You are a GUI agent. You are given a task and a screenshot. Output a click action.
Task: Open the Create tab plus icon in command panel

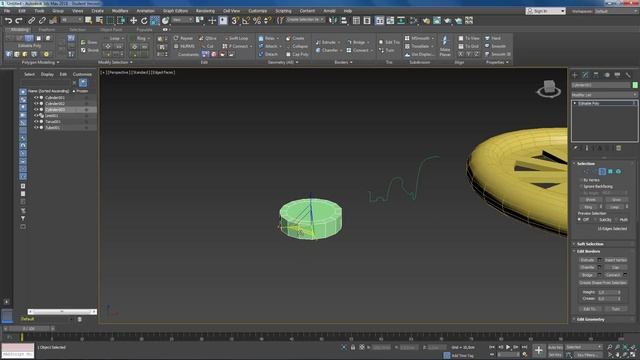pos(575,75)
